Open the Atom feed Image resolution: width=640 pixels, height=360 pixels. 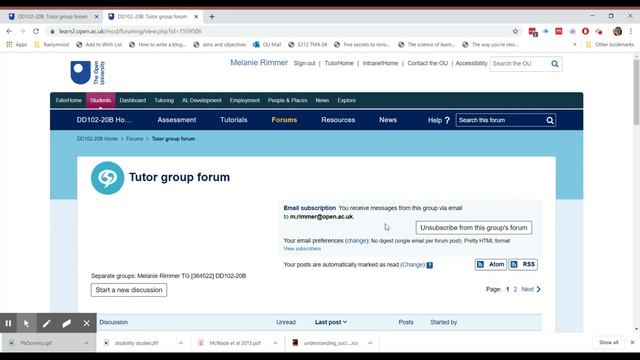(491, 264)
